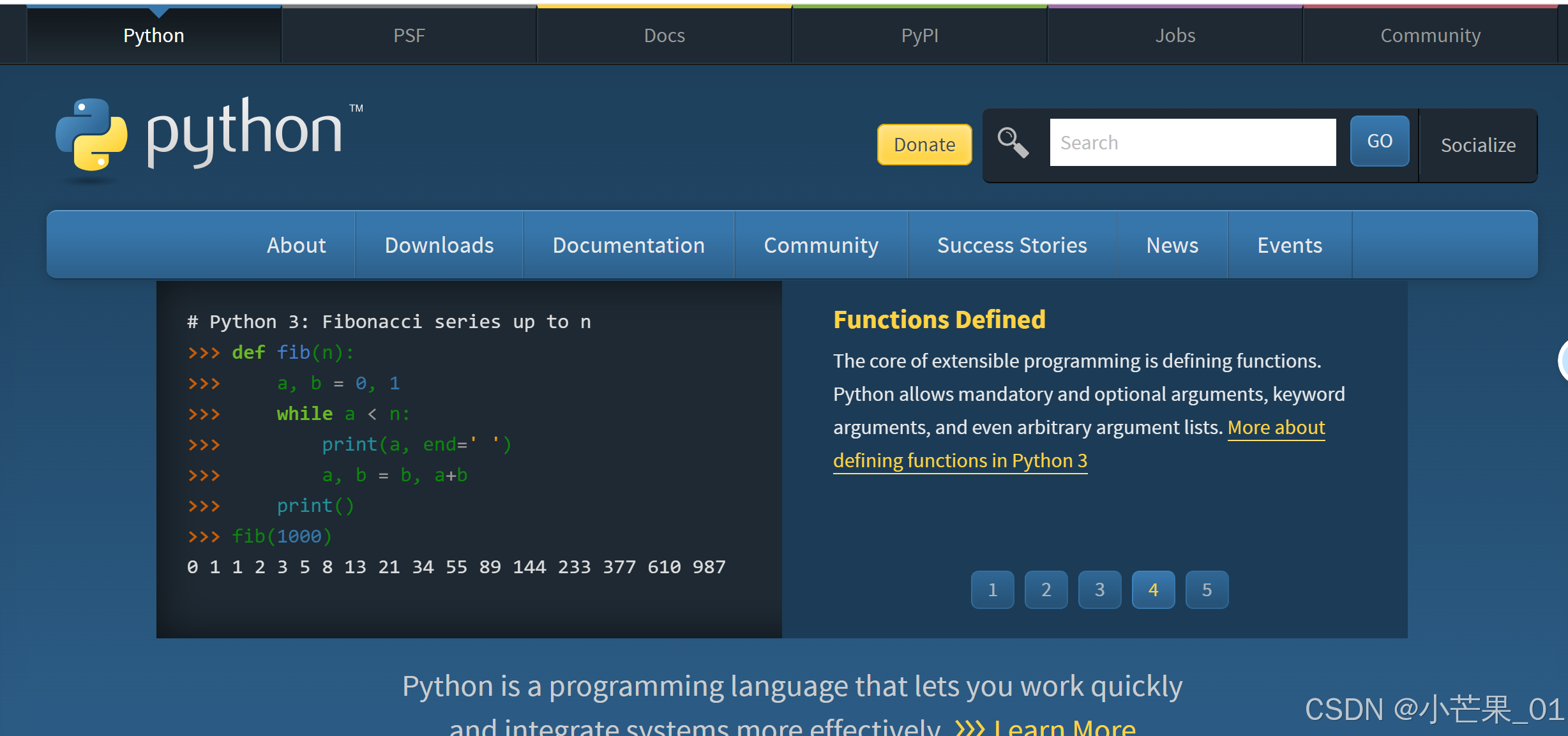
Task: Click the magnifying glass search icon
Action: coord(1013,142)
